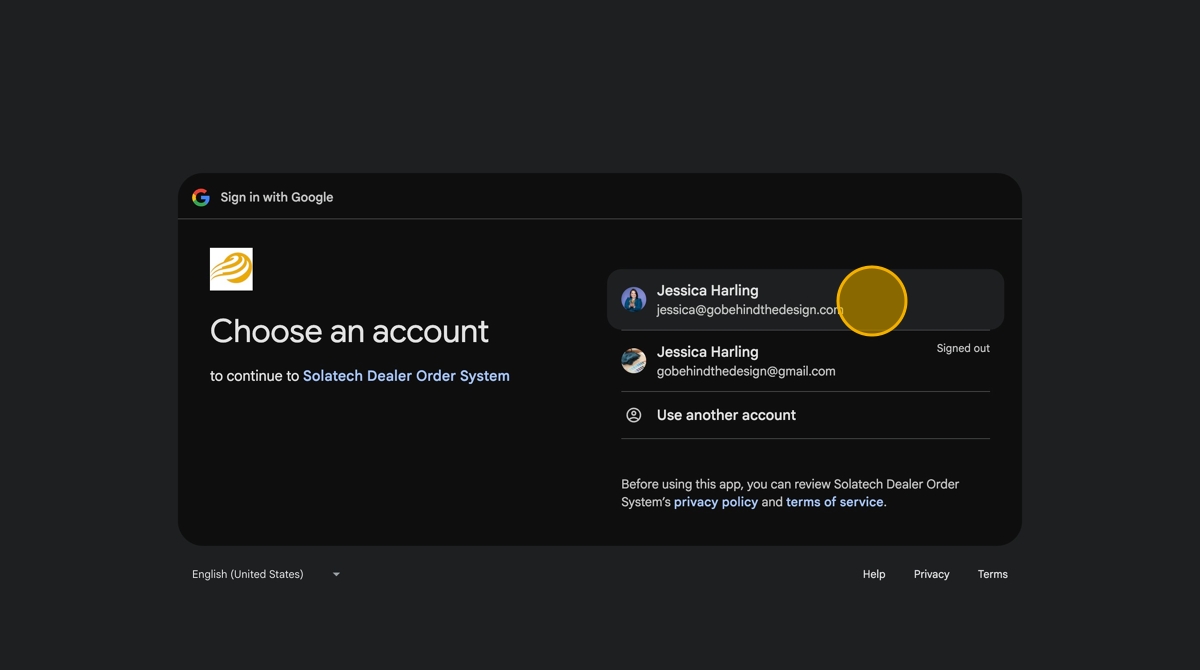This screenshot has width=1200, height=670.
Task: Open the privacy policy link
Action: [716, 502]
